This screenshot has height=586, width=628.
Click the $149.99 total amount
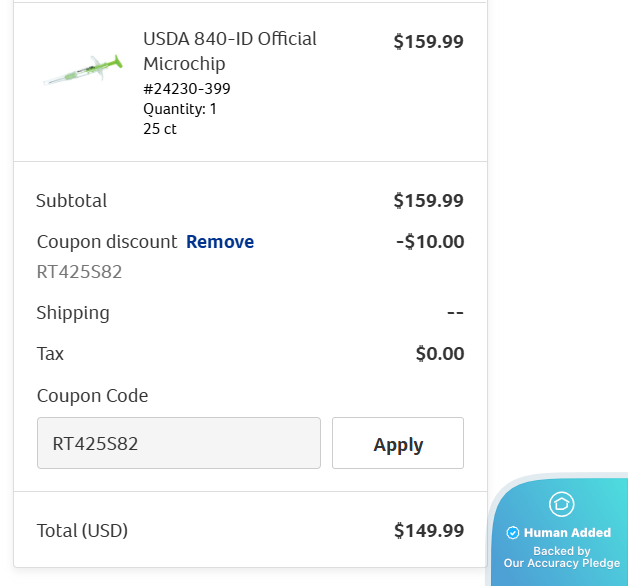coord(428,531)
